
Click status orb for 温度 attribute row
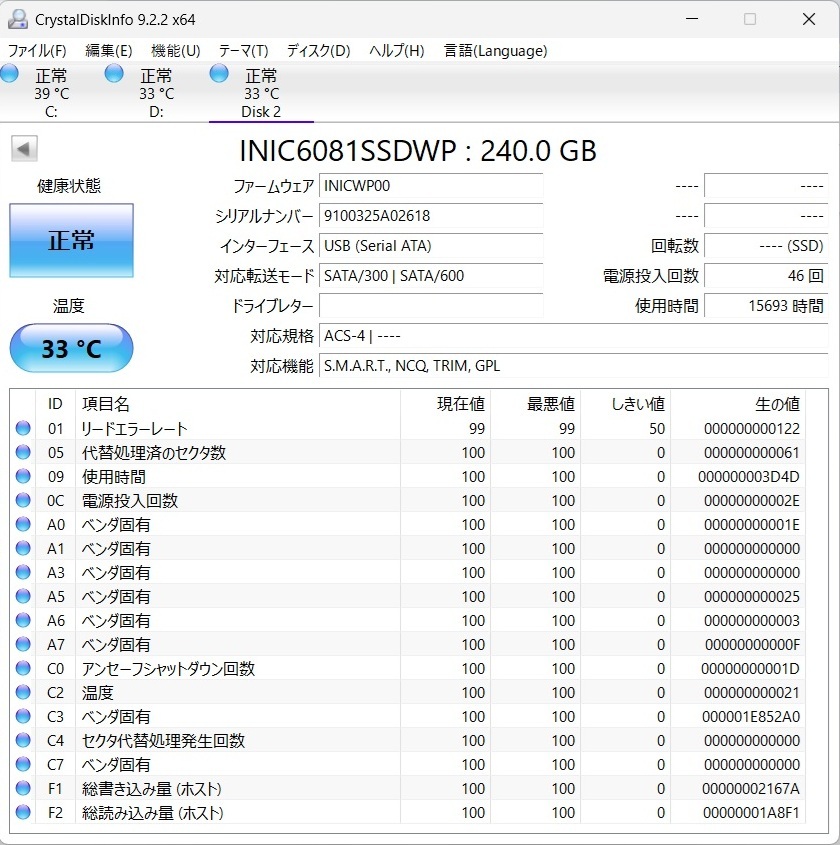pyautogui.click(x=23, y=693)
